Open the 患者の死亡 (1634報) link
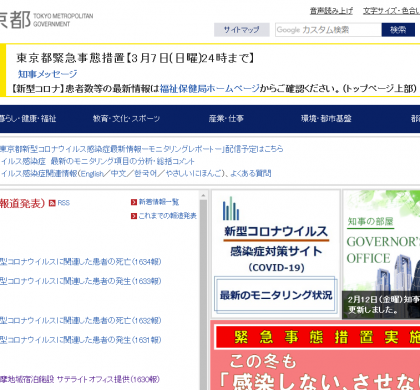This screenshot has height=390, width=420. 80,262
